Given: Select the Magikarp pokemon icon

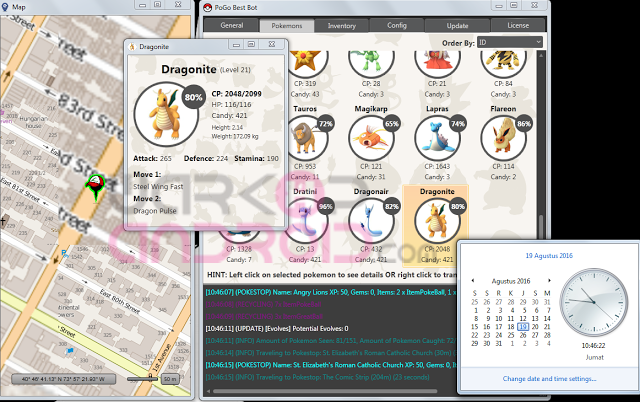Looking at the screenshot, I should pyautogui.click(x=371, y=138).
